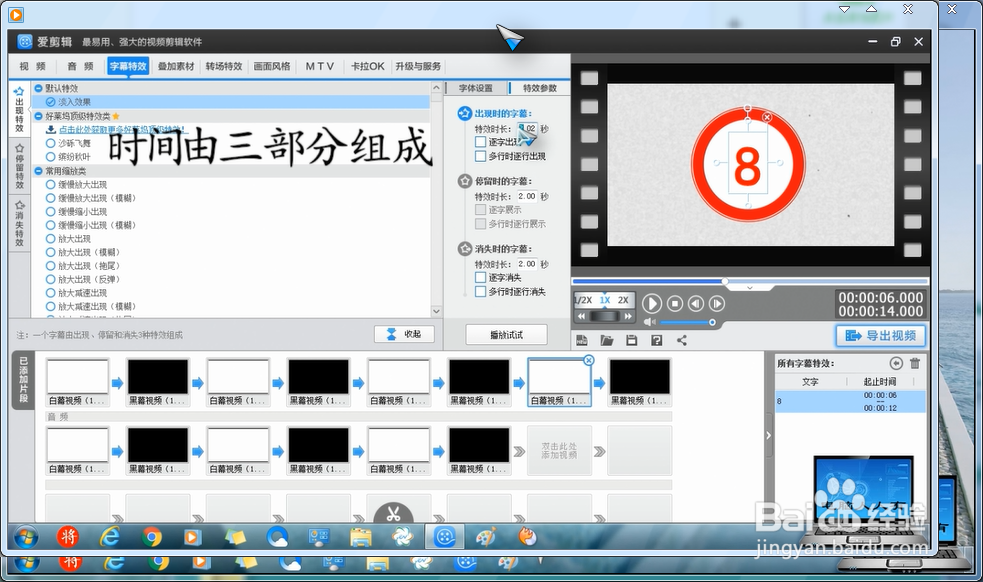The width and height of the screenshot is (983, 582).
Task: Open 消失特效 side tab
Action: 19,223
